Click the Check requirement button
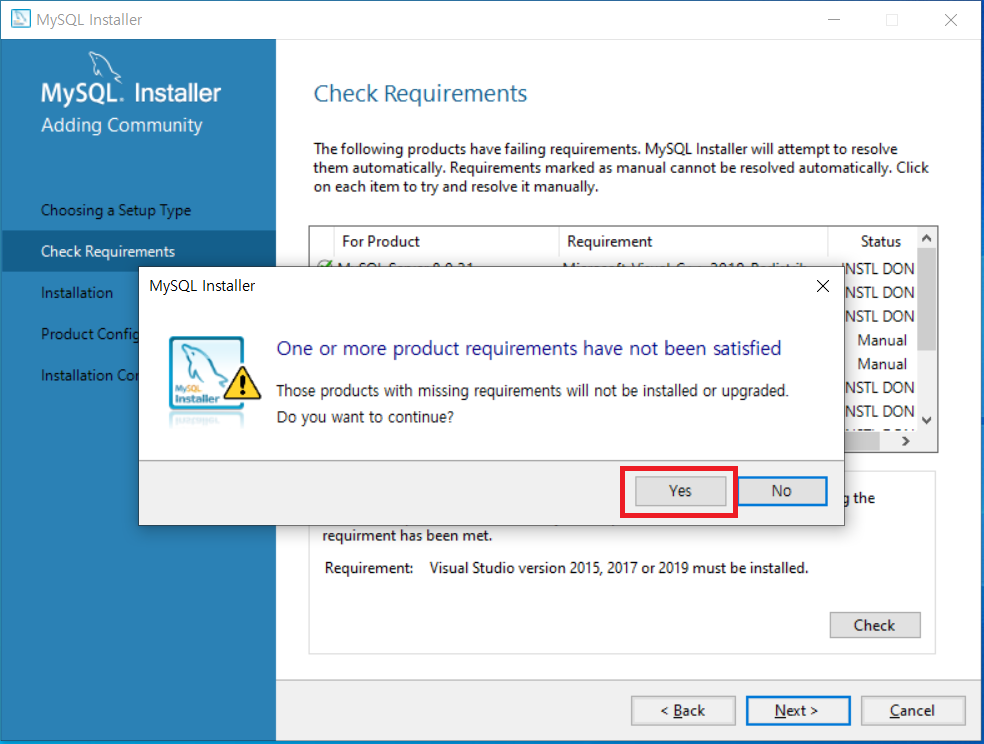This screenshot has height=744, width=984. point(875,625)
